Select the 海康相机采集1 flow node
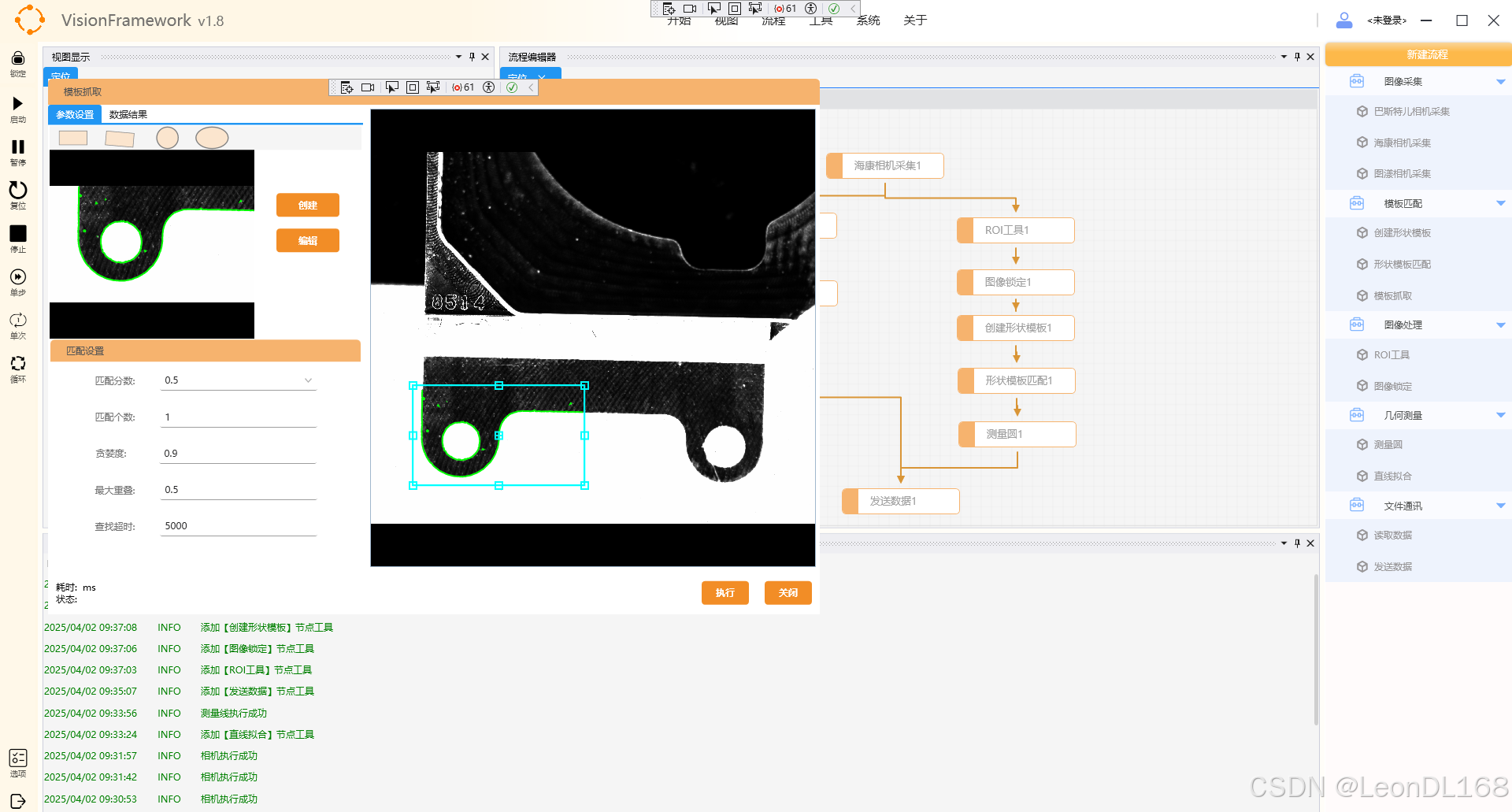Viewport: 1512px width, 812px height. pos(885,165)
